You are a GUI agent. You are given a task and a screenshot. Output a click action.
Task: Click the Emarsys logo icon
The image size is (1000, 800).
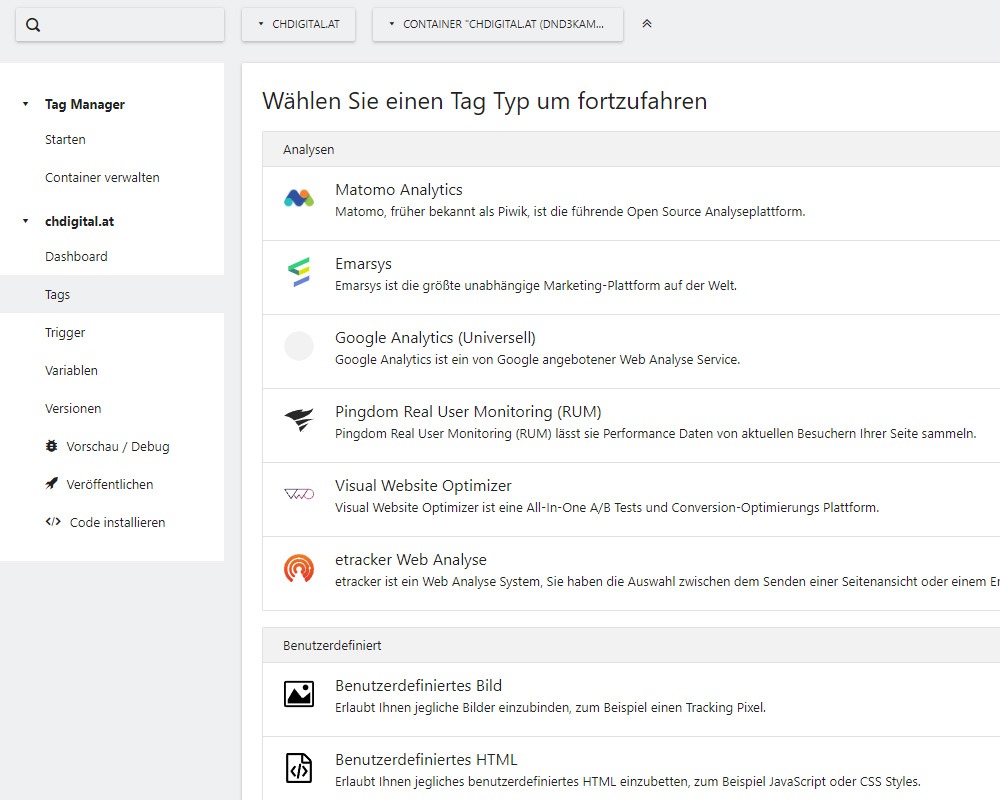click(298, 272)
